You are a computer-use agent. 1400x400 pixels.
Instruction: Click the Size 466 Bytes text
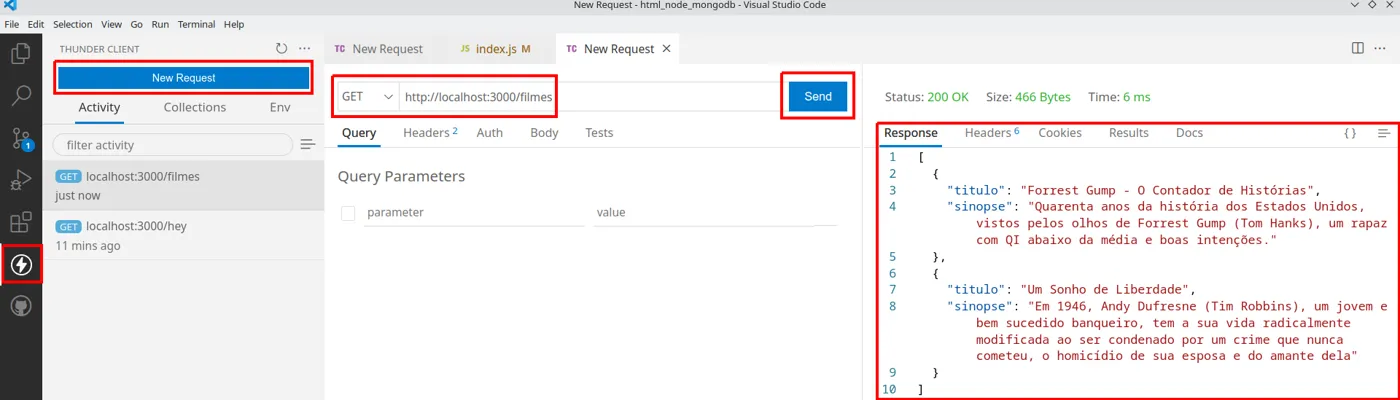click(1028, 97)
